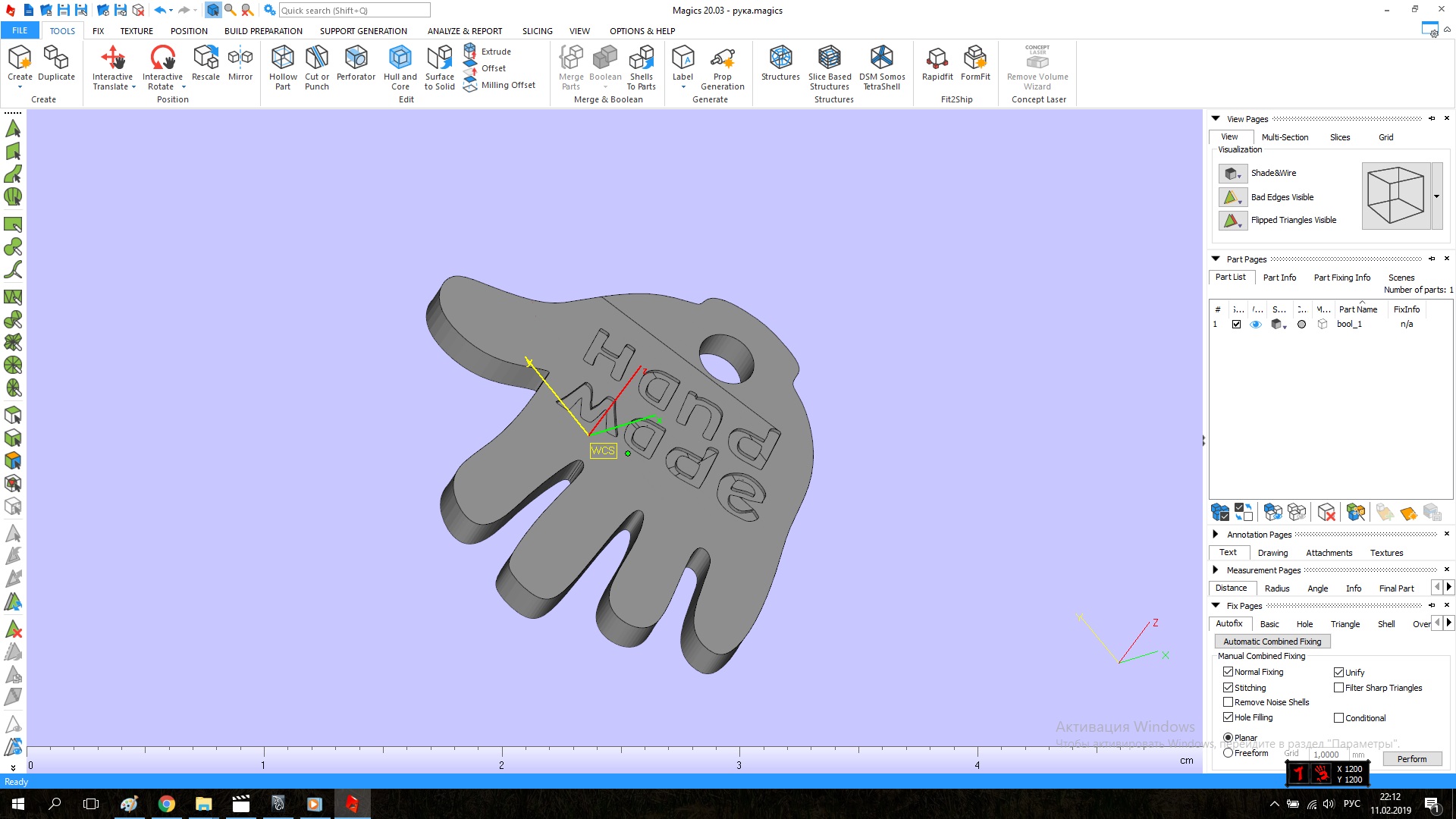Select the Freeform radio option
This screenshot has height=819, width=1456.
[x=1228, y=753]
